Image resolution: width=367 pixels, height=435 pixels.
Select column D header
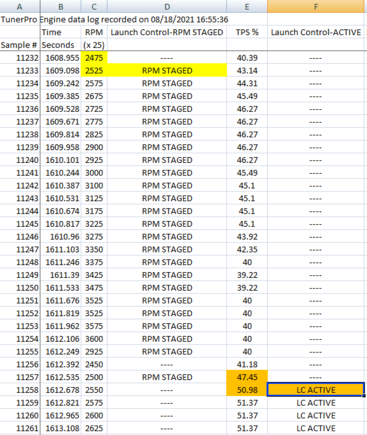tap(167, 6)
